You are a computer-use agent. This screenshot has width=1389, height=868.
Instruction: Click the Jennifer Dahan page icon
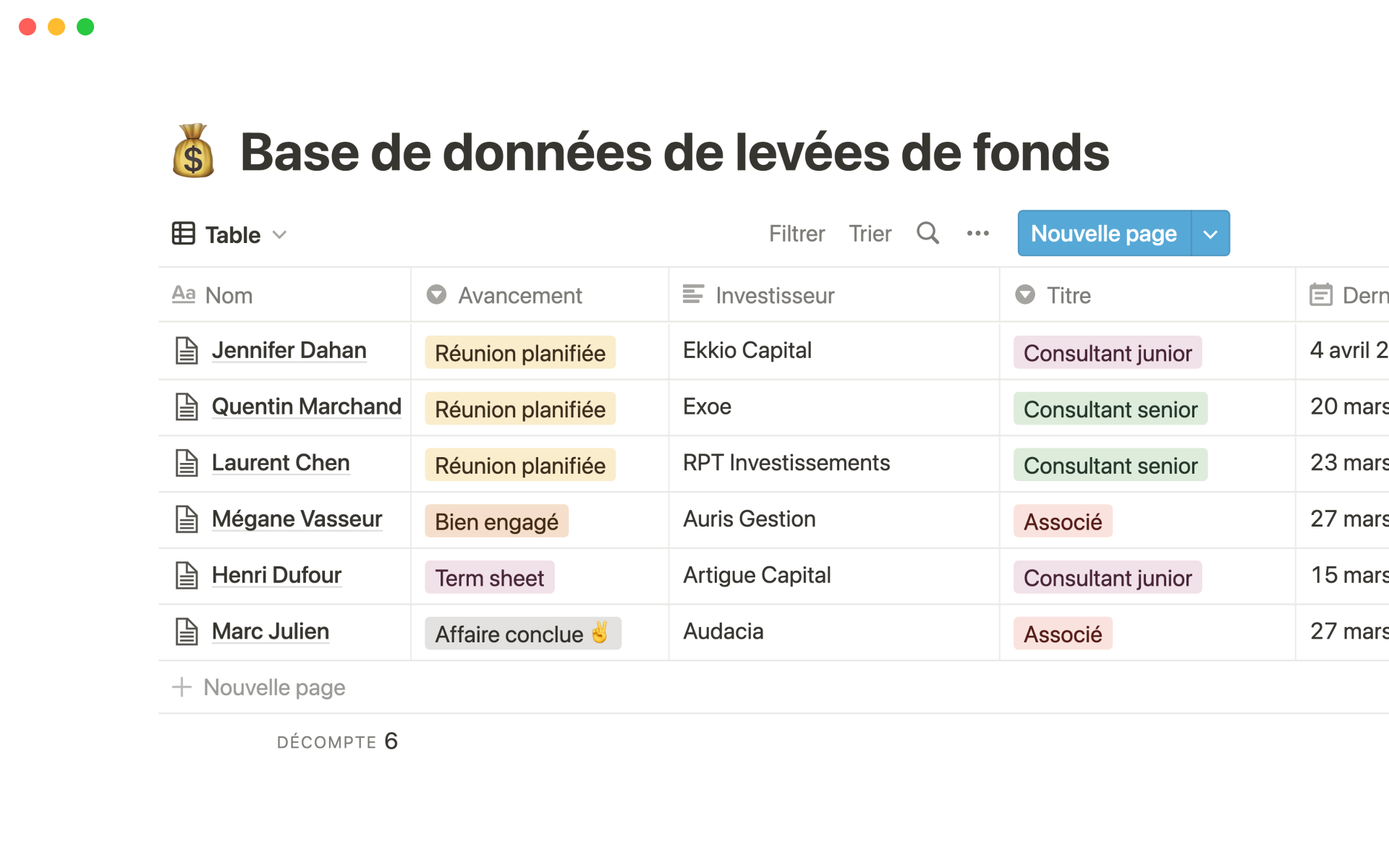point(187,351)
